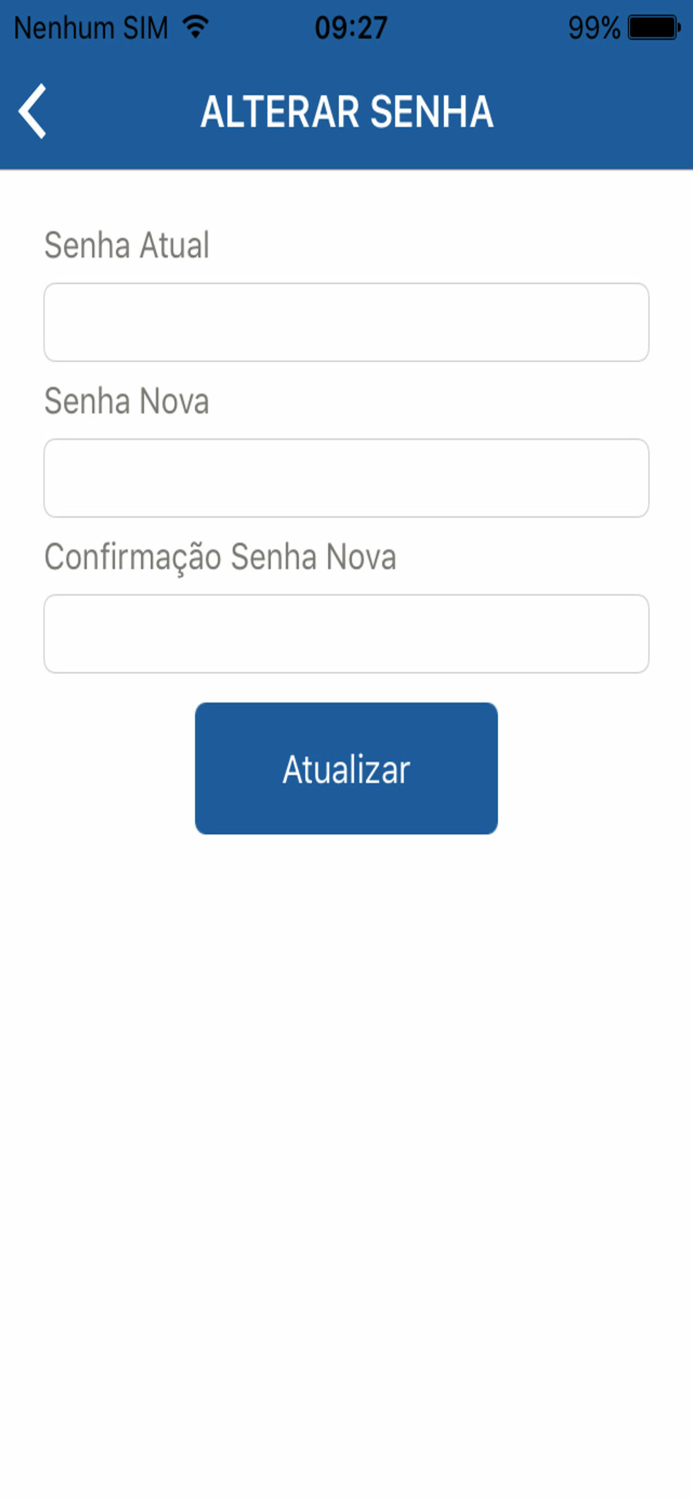Tap the ALTERAR SENHA title bar
This screenshot has height=1500, width=693.
click(x=346, y=111)
